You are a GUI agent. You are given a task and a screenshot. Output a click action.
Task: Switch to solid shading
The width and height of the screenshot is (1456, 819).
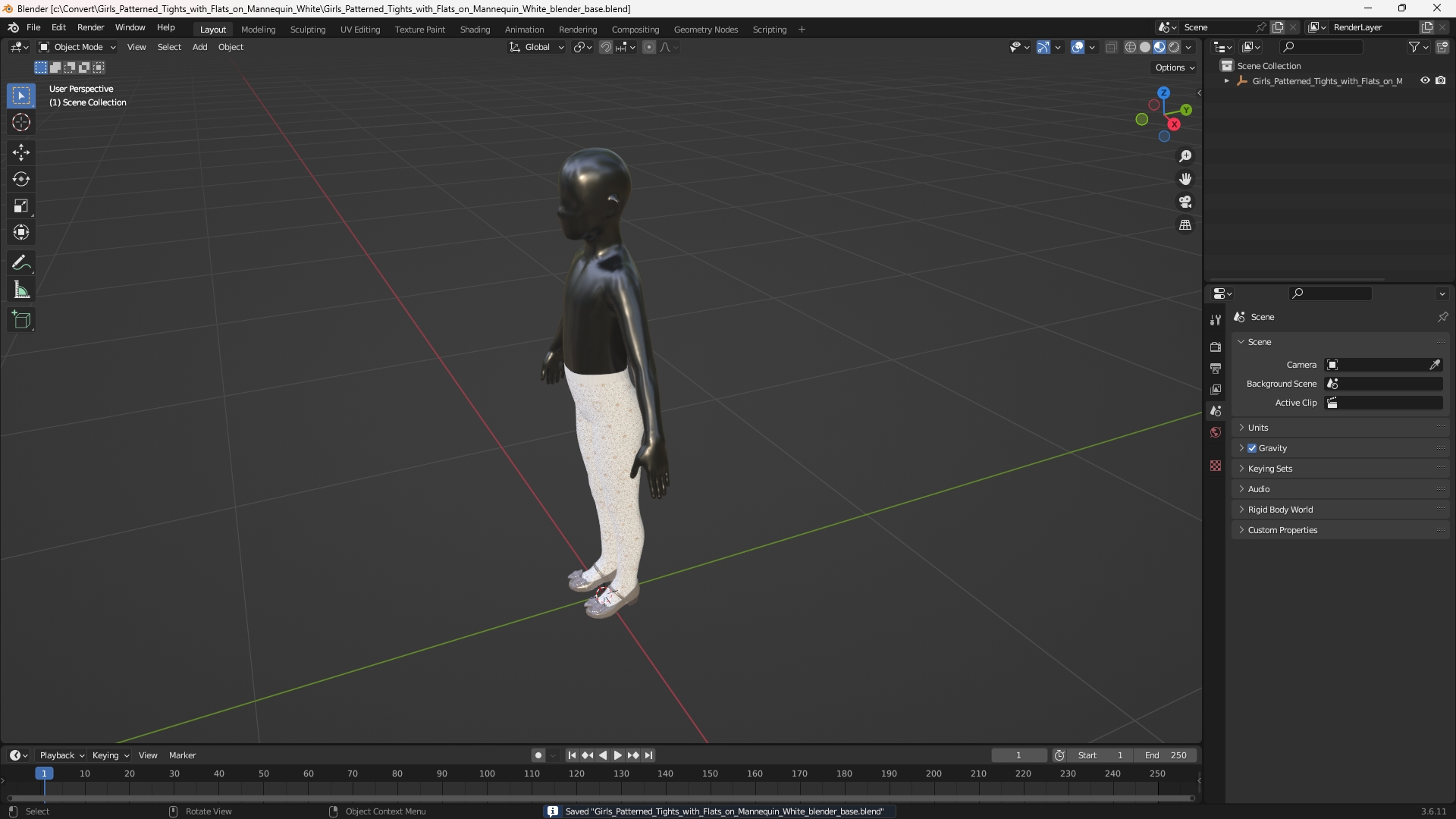click(1145, 47)
